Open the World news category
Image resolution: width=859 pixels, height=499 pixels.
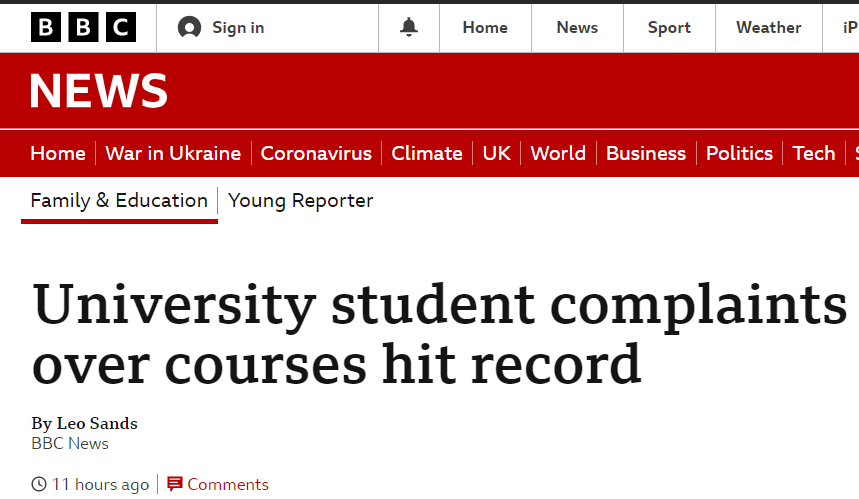[x=558, y=153]
